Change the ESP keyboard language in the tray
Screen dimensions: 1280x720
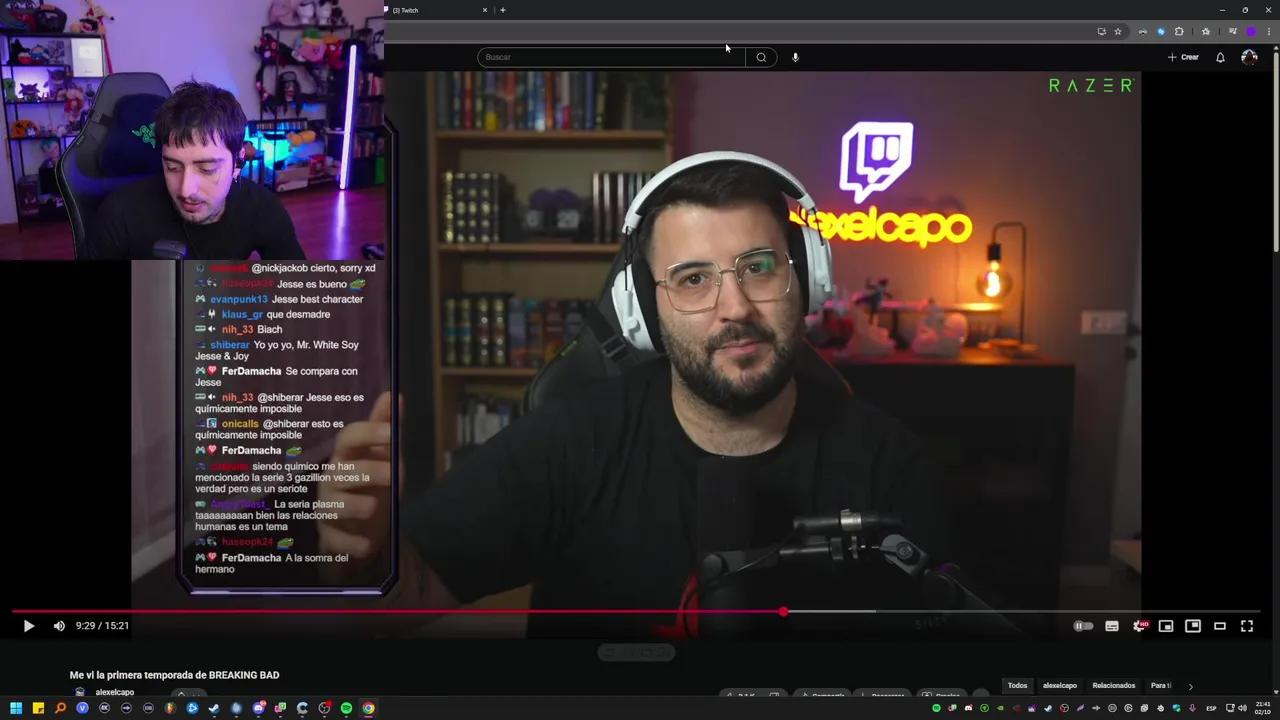point(1211,708)
